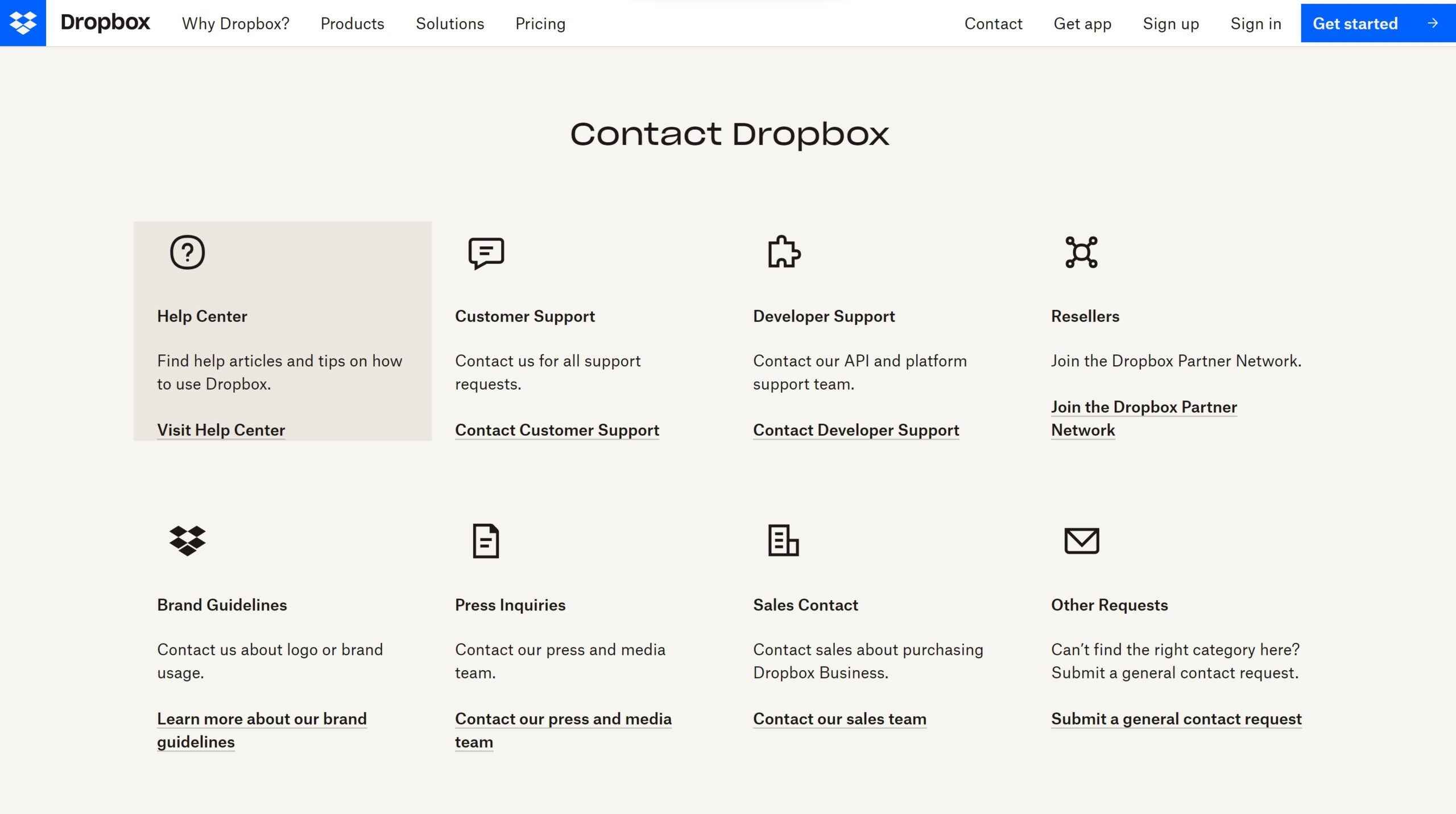Viewport: 1456px width, 814px height.
Task: Click the Sign up navigation item
Action: pos(1171,22)
